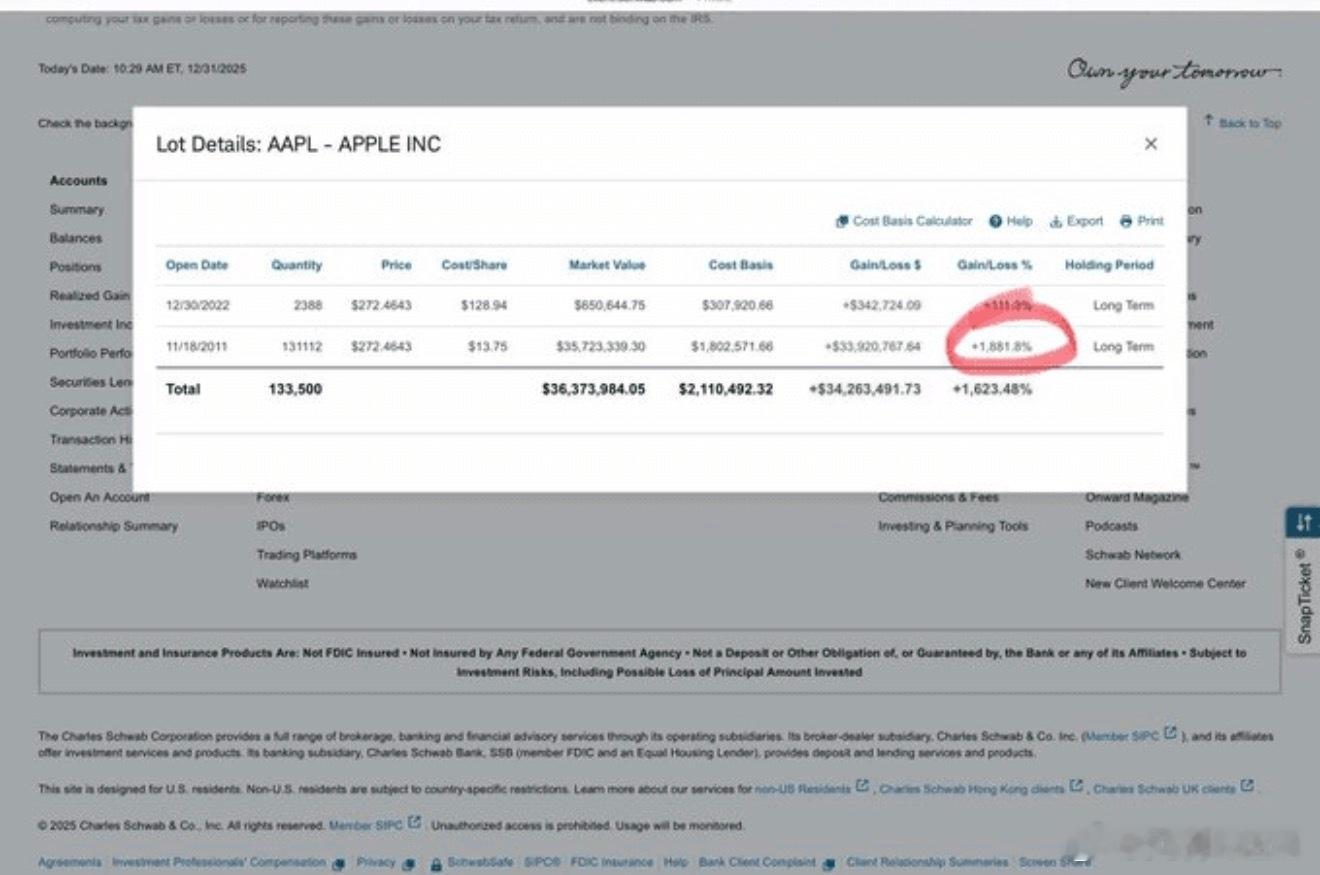Open the Watchlist menu link
Image resolution: width=1320 pixels, height=875 pixels.
pyautogui.click(x=282, y=583)
